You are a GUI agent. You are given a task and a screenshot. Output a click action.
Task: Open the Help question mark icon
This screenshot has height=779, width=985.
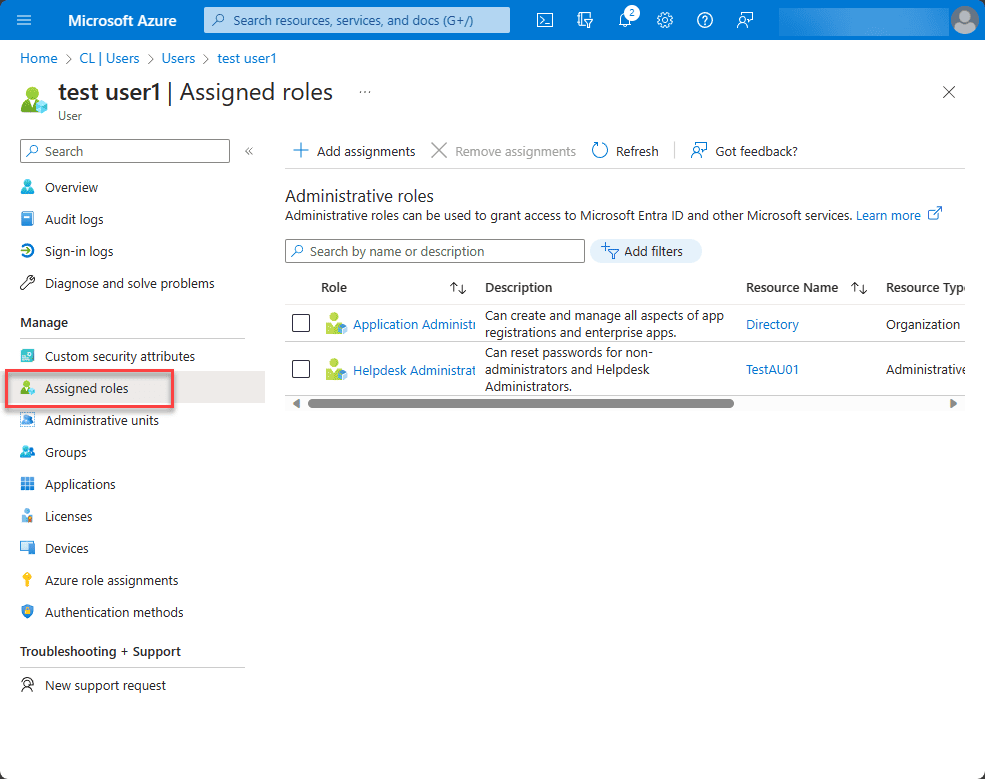[705, 20]
